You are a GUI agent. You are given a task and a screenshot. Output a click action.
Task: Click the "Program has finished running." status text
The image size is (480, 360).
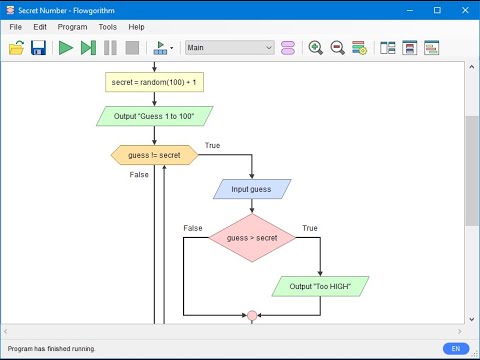[x=51, y=349]
